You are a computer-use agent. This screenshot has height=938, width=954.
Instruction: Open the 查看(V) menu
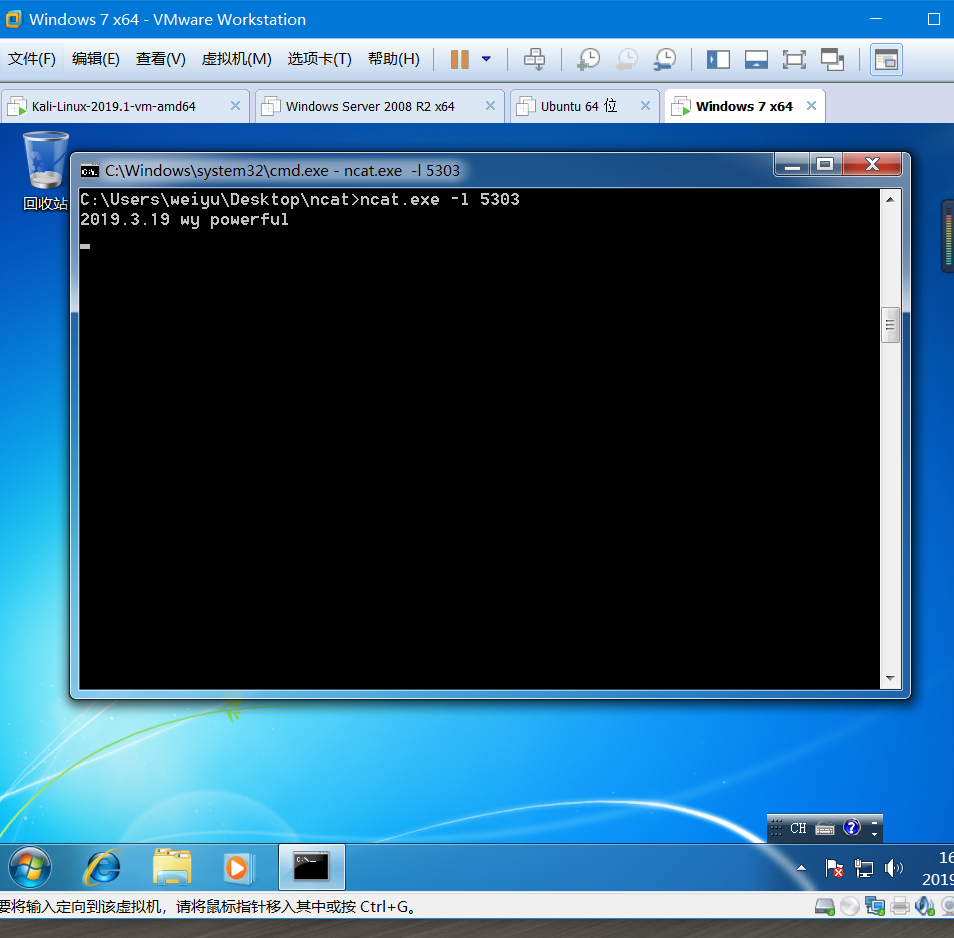pyautogui.click(x=161, y=59)
